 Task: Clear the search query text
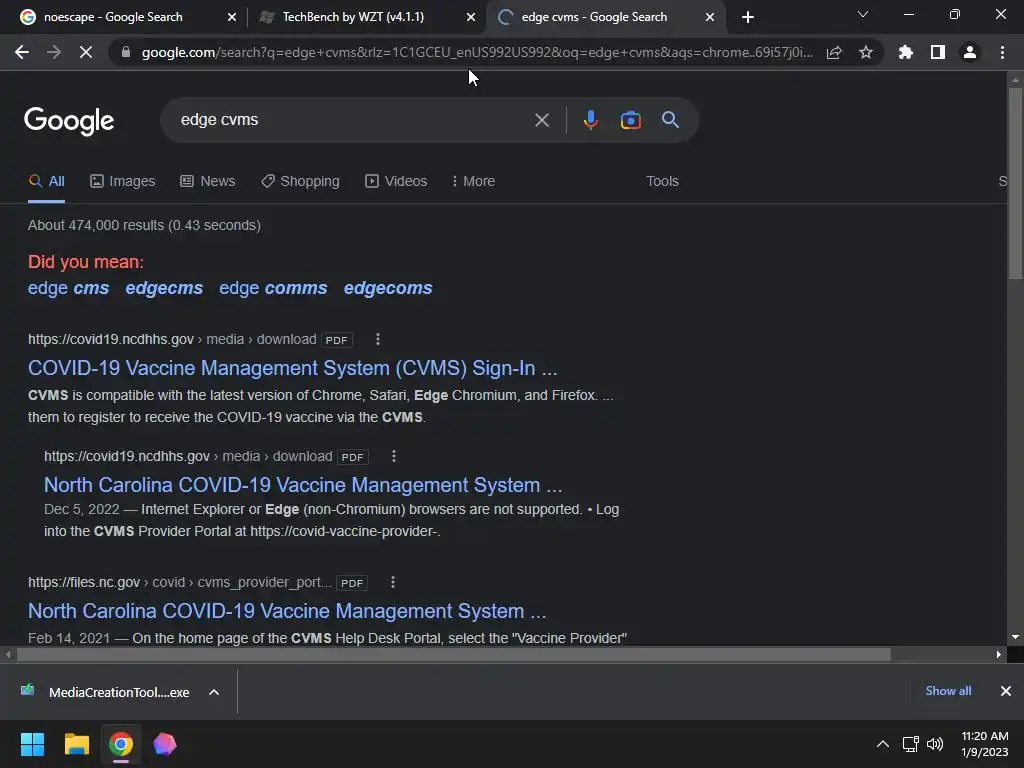pyautogui.click(x=542, y=120)
